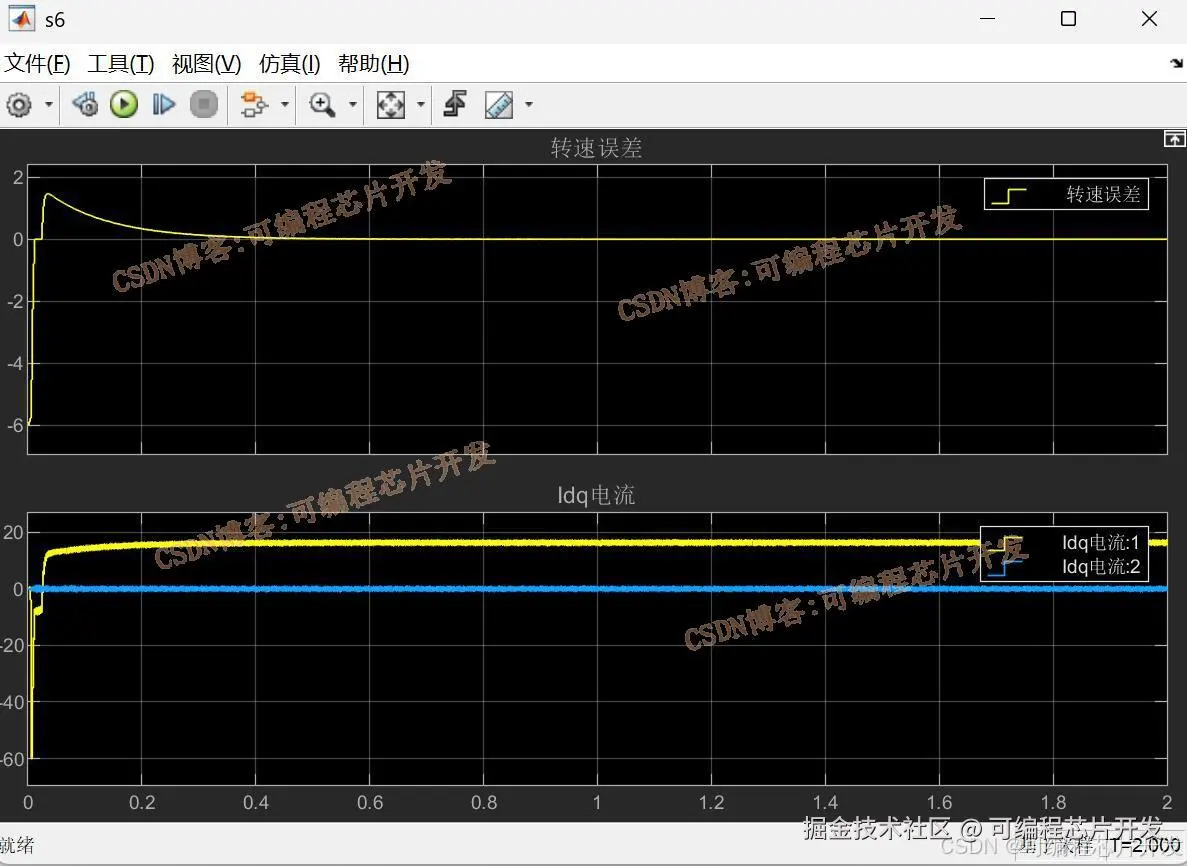Run the simulation with the play button
1187x866 pixels.
click(x=124, y=104)
